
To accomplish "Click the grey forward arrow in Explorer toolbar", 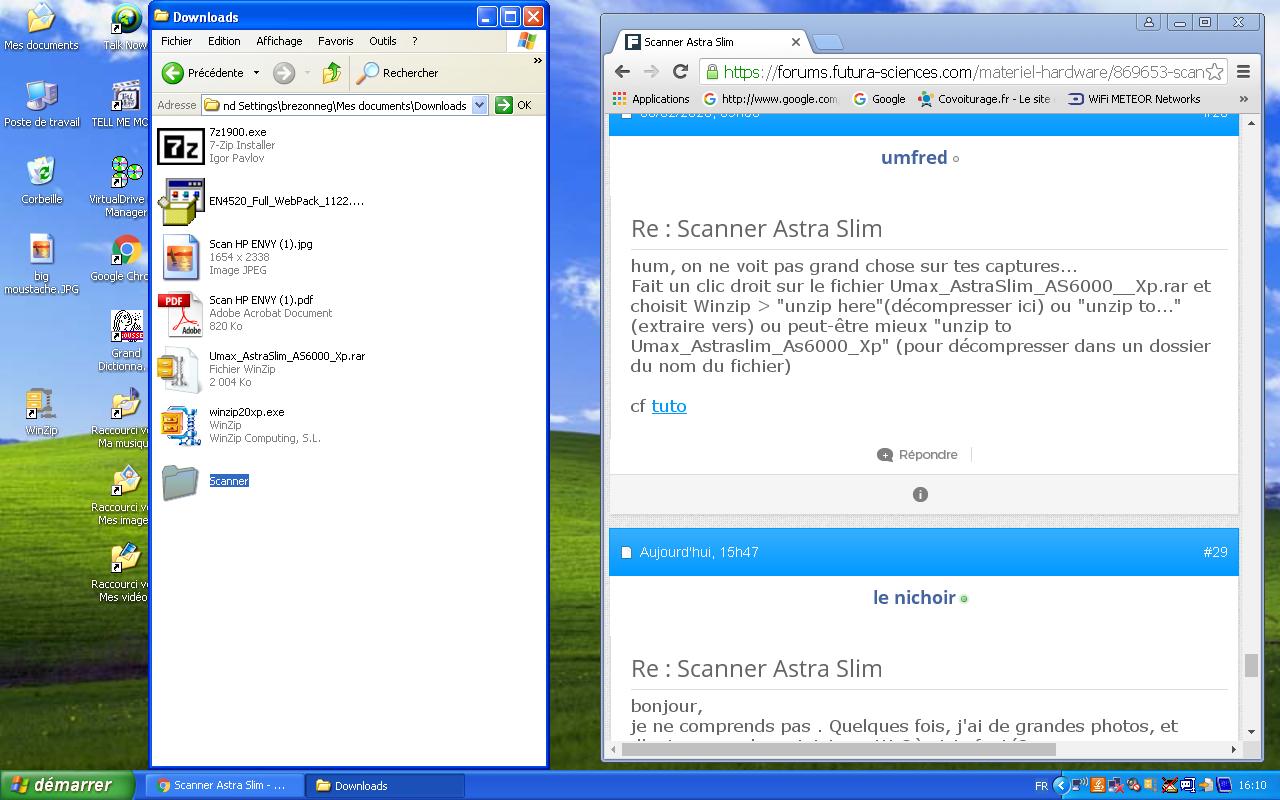I will [x=284, y=73].
